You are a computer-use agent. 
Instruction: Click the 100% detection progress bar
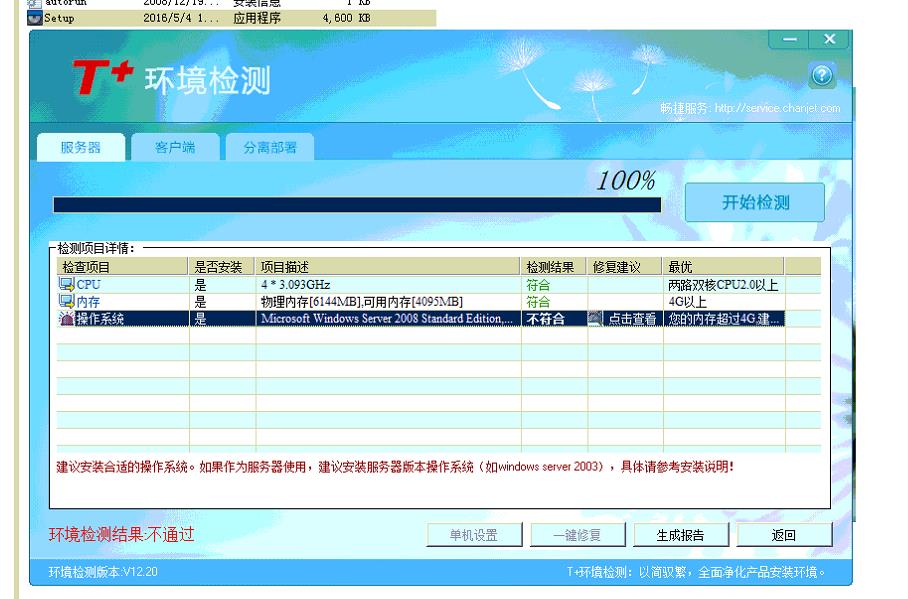click(357, 204)
